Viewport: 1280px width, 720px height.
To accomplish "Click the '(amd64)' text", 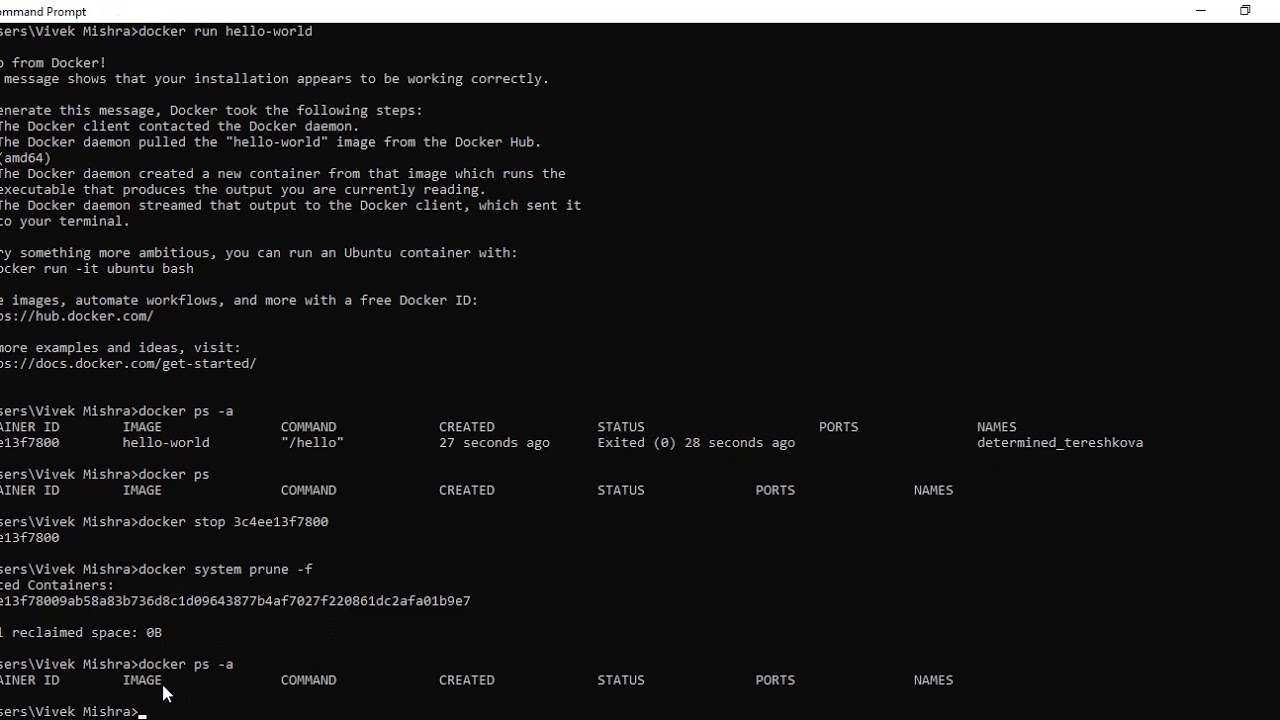I will [x=25, y=158].
